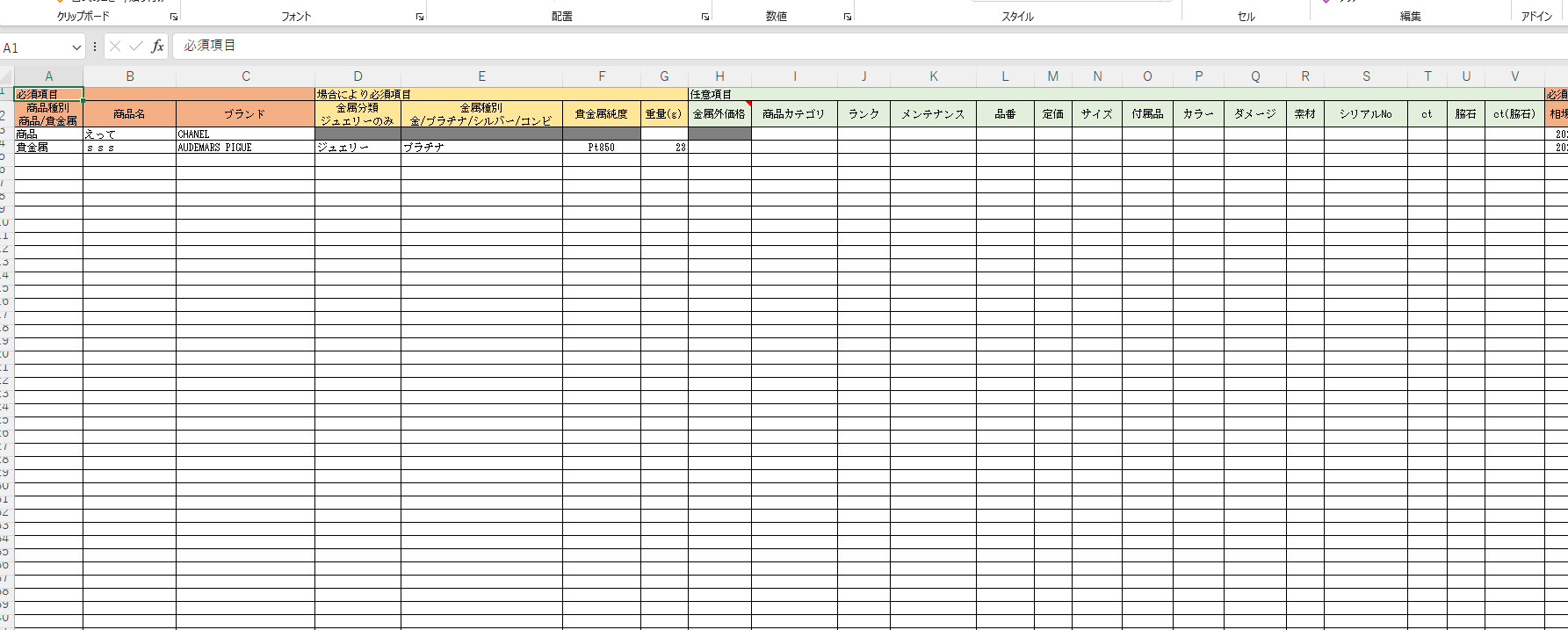Select column V header
1568x630 pixels.
coord(1514,76)
